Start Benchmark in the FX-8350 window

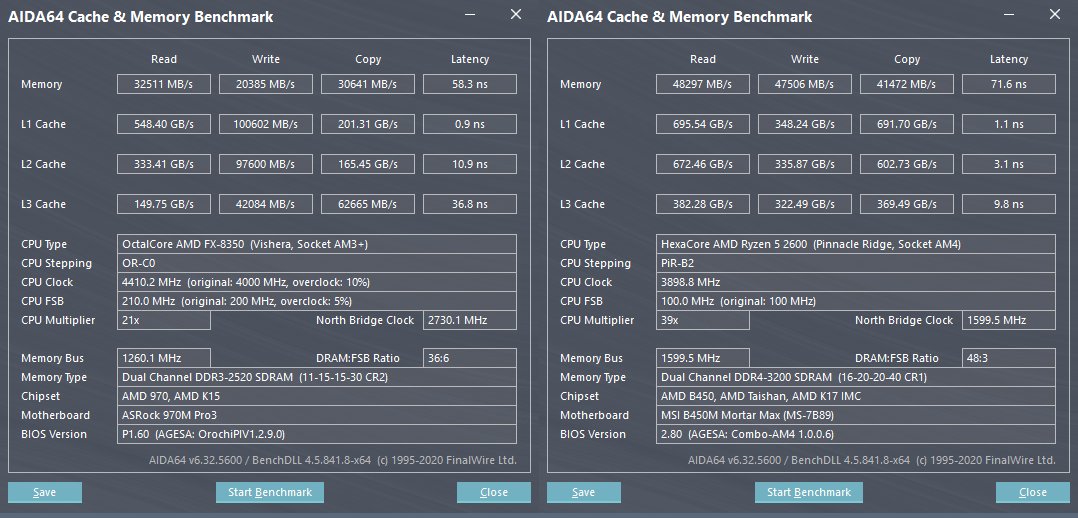[270, 492]
